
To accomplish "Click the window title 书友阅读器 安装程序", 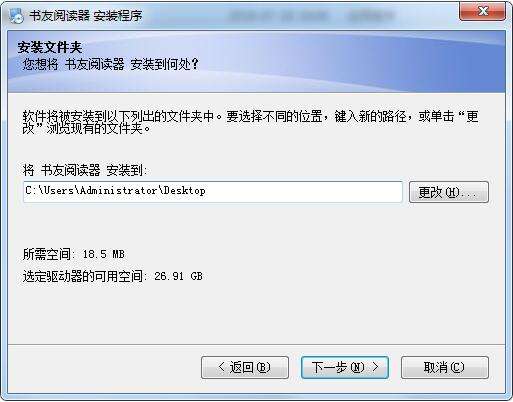I will [86, 16].
